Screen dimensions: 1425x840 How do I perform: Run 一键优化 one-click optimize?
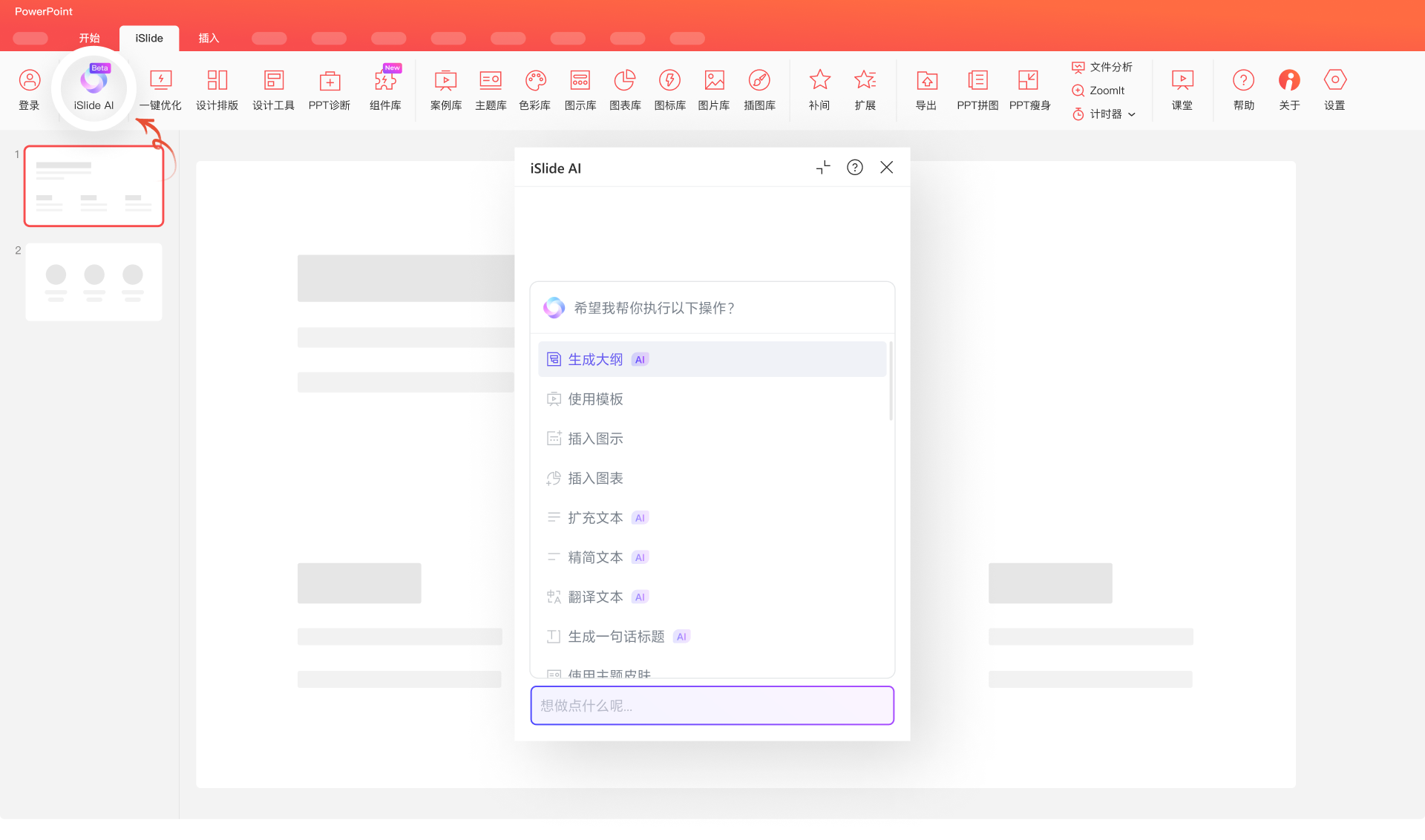(160, 89)
